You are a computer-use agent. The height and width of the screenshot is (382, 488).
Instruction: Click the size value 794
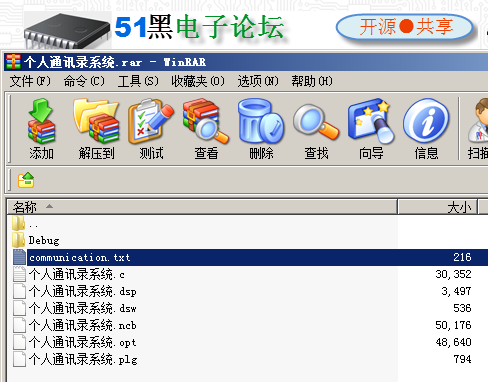(x=462, y=359)
